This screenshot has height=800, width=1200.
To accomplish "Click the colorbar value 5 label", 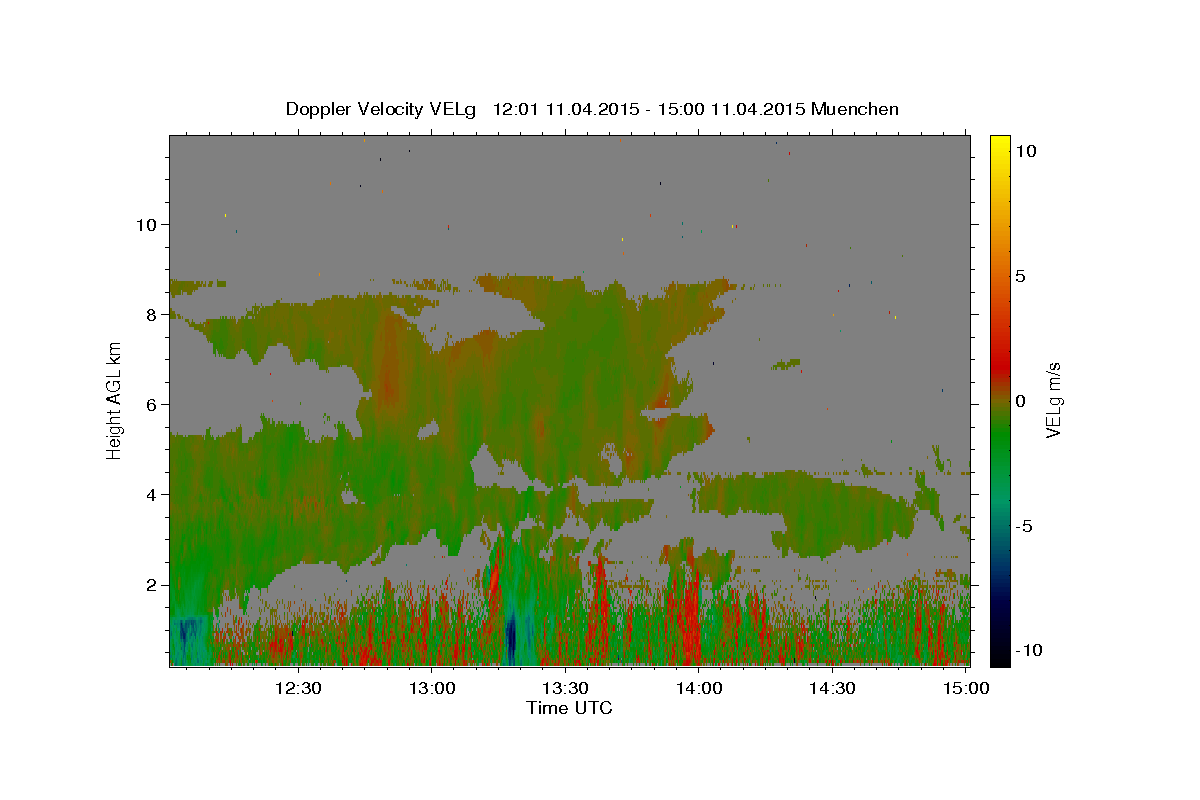I will click(1021, 276).
